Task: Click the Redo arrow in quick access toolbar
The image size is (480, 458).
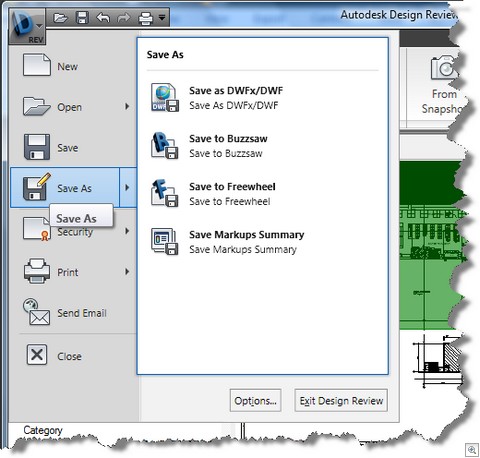Action: [124, 17]
